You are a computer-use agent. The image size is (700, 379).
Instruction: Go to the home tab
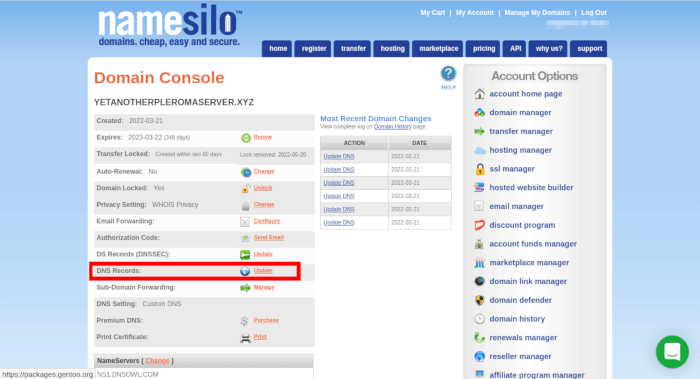278,49
